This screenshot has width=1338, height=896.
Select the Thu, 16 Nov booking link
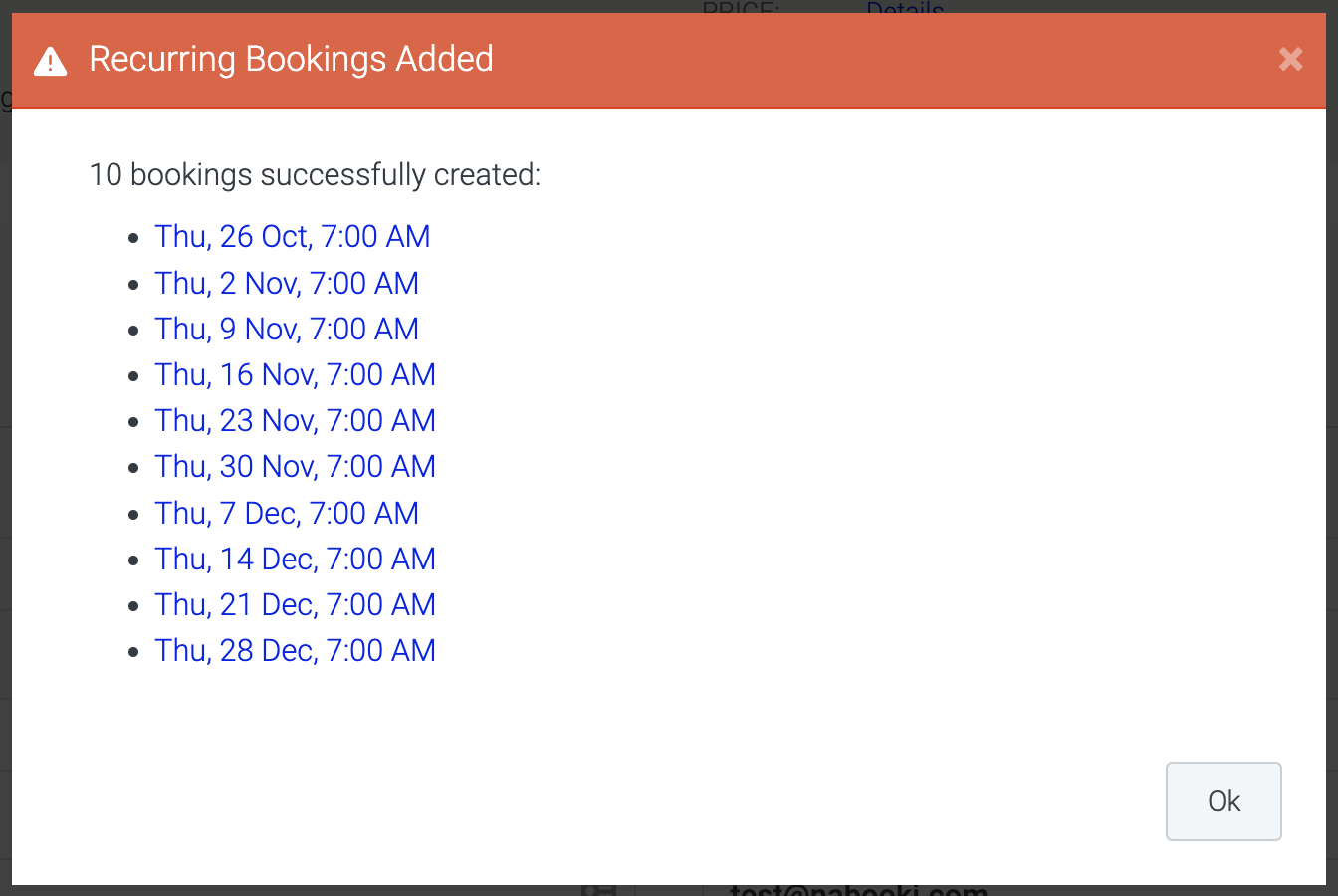tap(295, 374)
